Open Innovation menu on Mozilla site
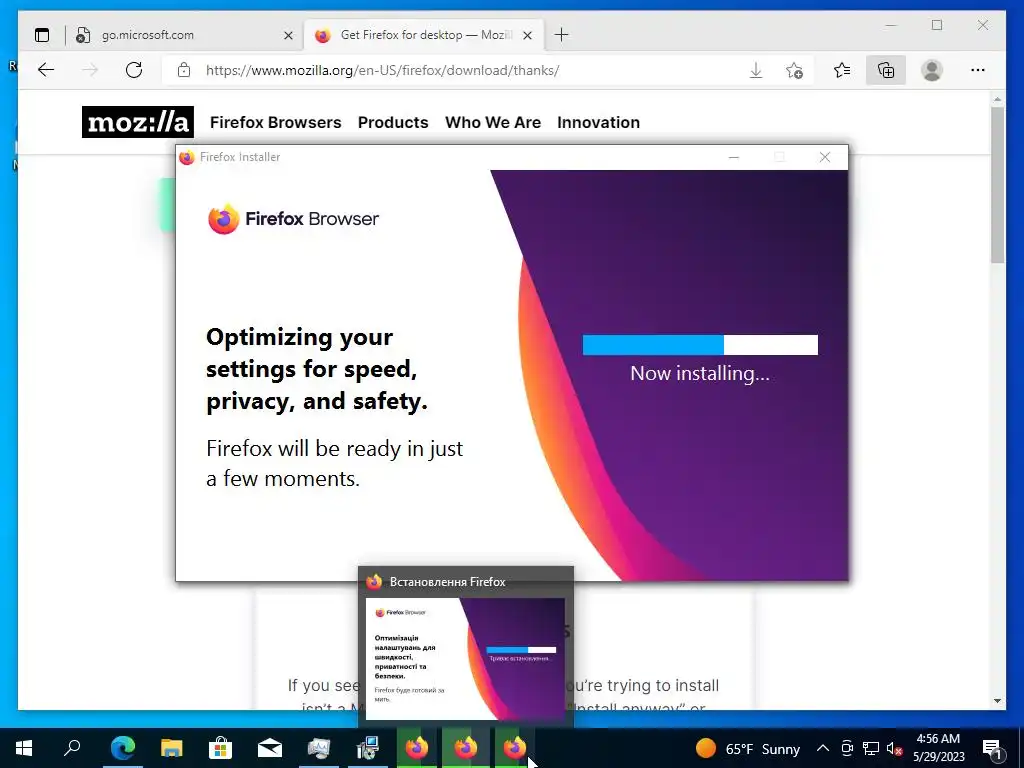 click(598, 122)
